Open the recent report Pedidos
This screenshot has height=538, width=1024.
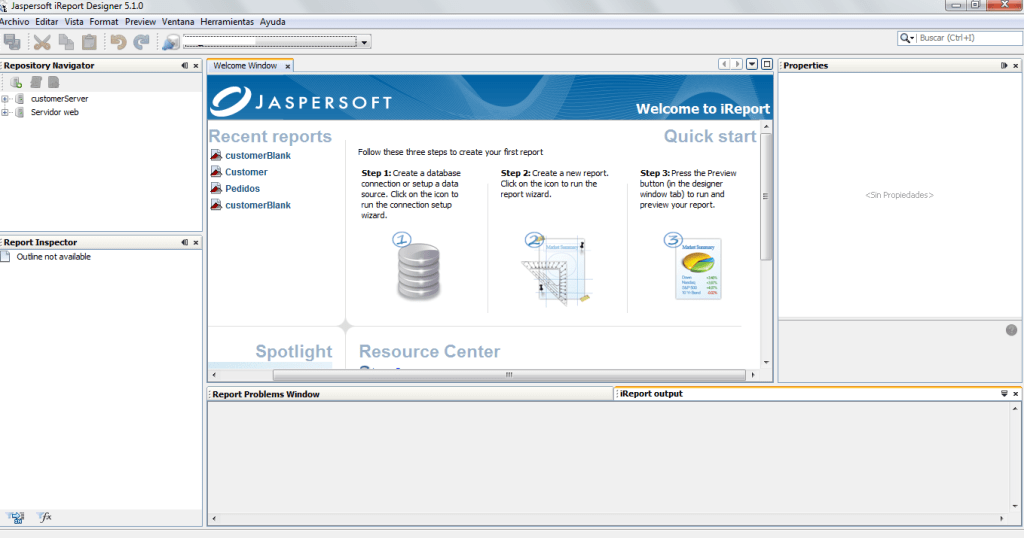click(242, 188)
